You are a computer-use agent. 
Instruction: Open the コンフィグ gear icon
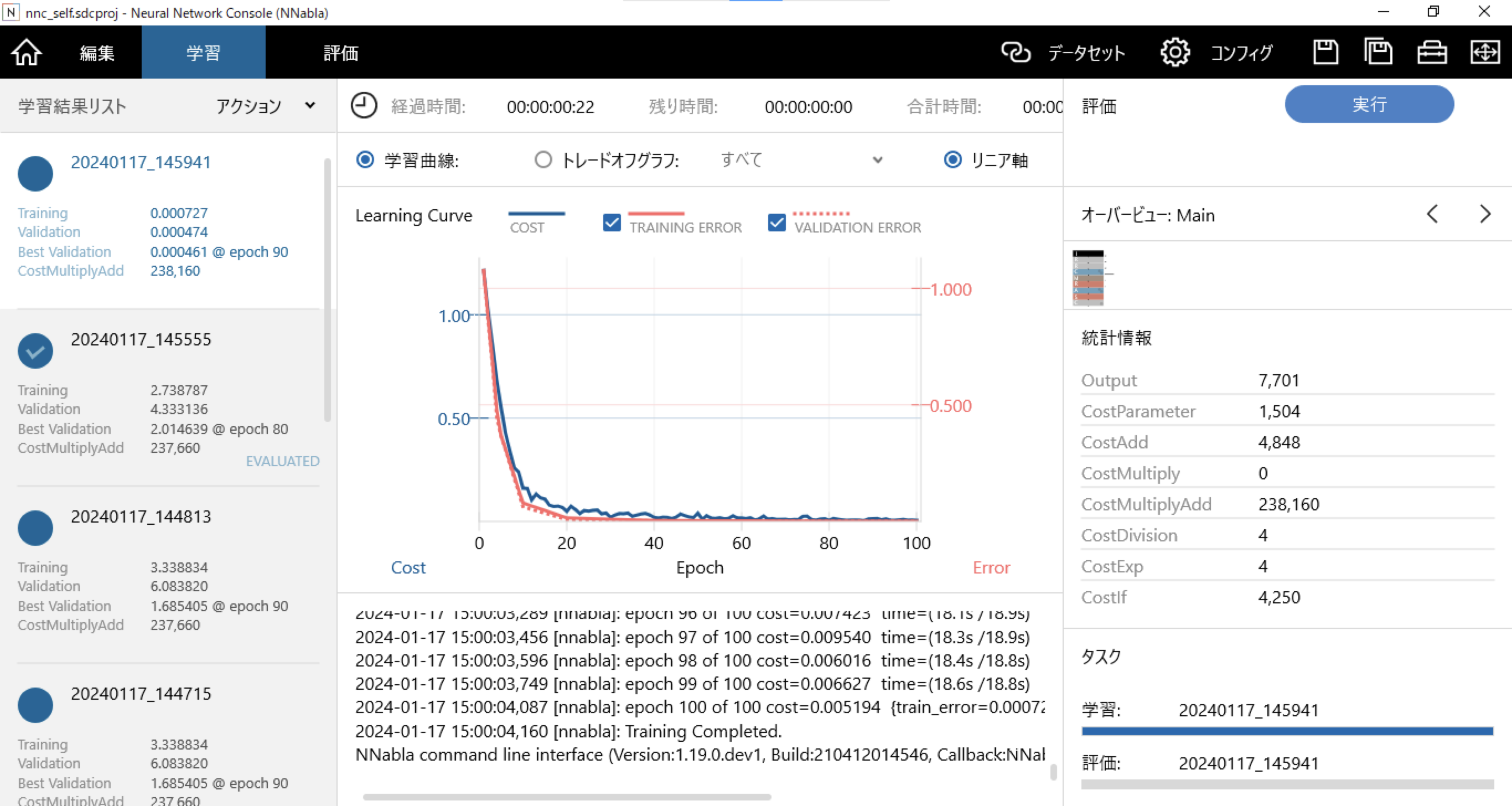click(1174, 53)
